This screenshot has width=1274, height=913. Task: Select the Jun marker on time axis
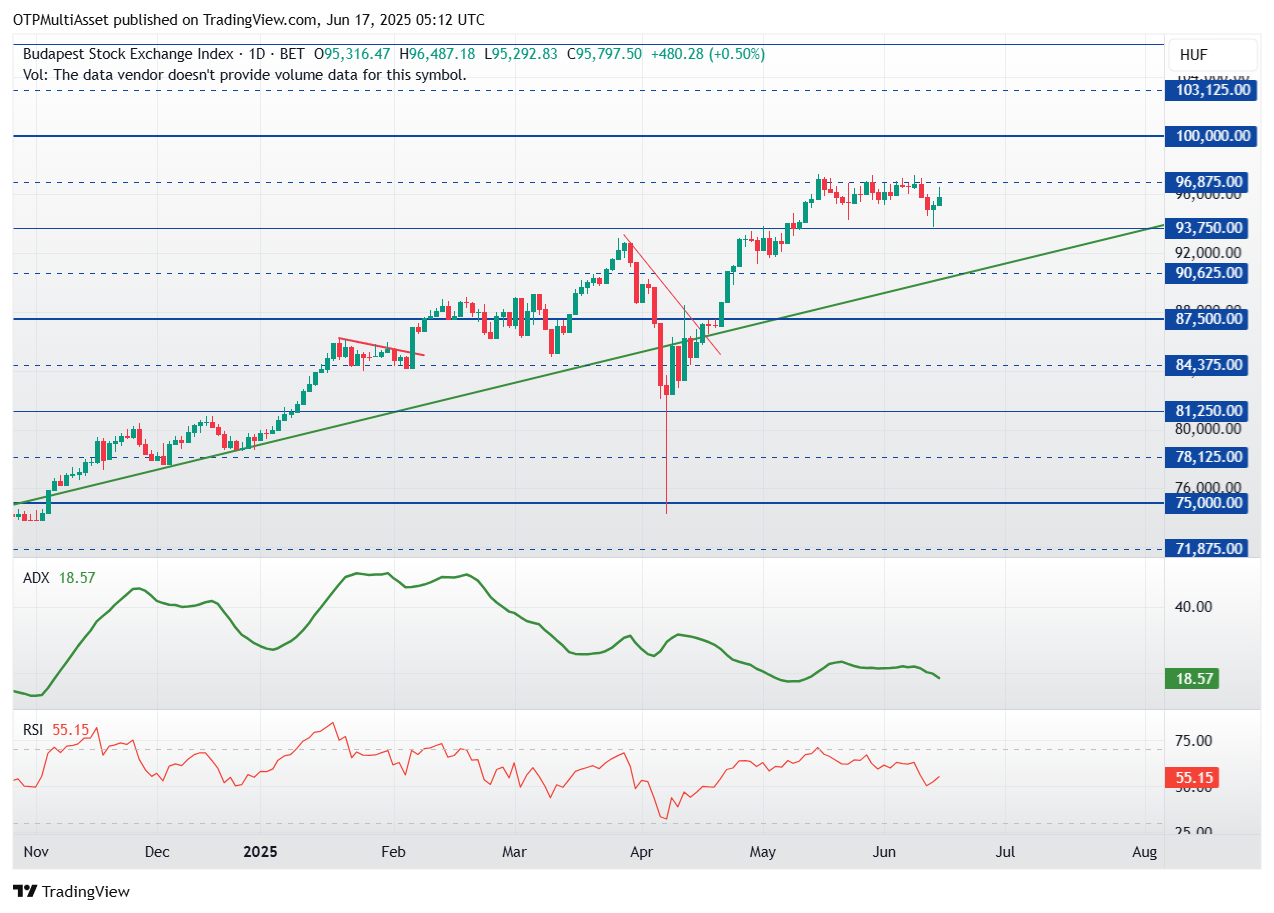pyautogui.click(x=884, y=852)
